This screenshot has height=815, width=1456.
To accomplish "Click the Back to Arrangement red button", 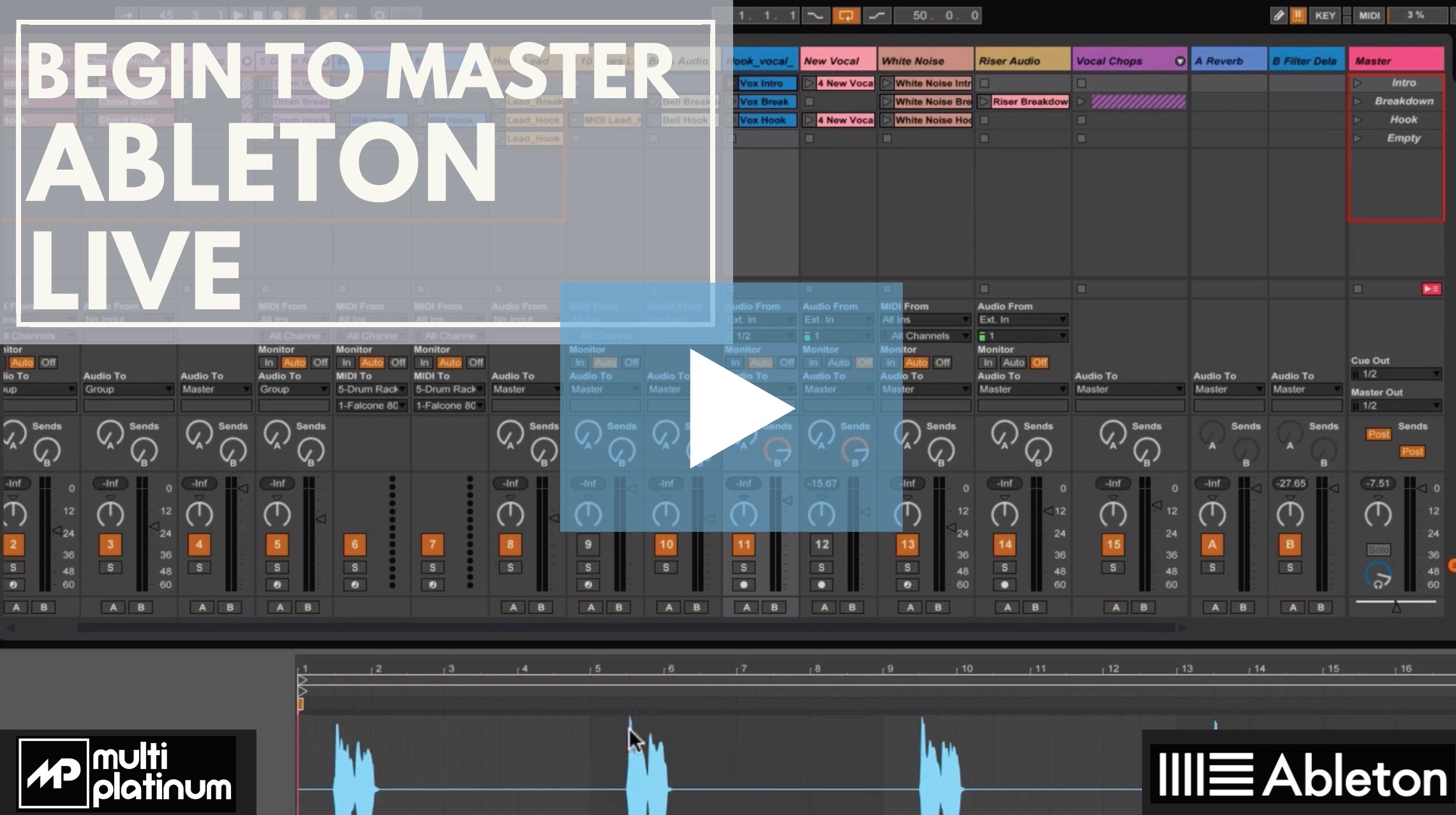I will tap(1431, 290).
